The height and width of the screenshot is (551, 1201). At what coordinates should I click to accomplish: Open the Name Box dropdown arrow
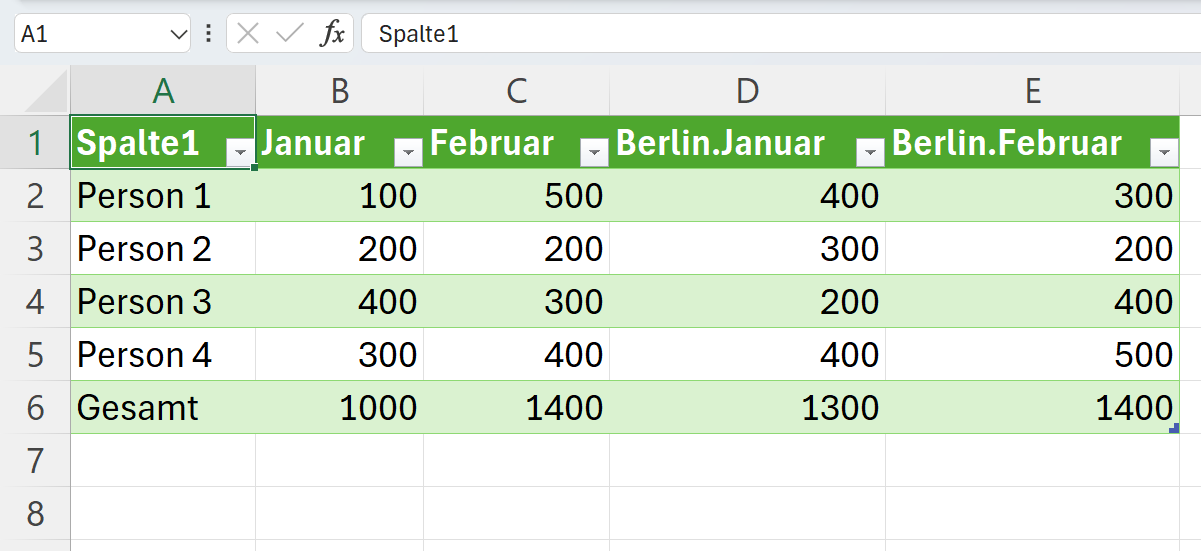pyautogui.click(x=179, y=34)
